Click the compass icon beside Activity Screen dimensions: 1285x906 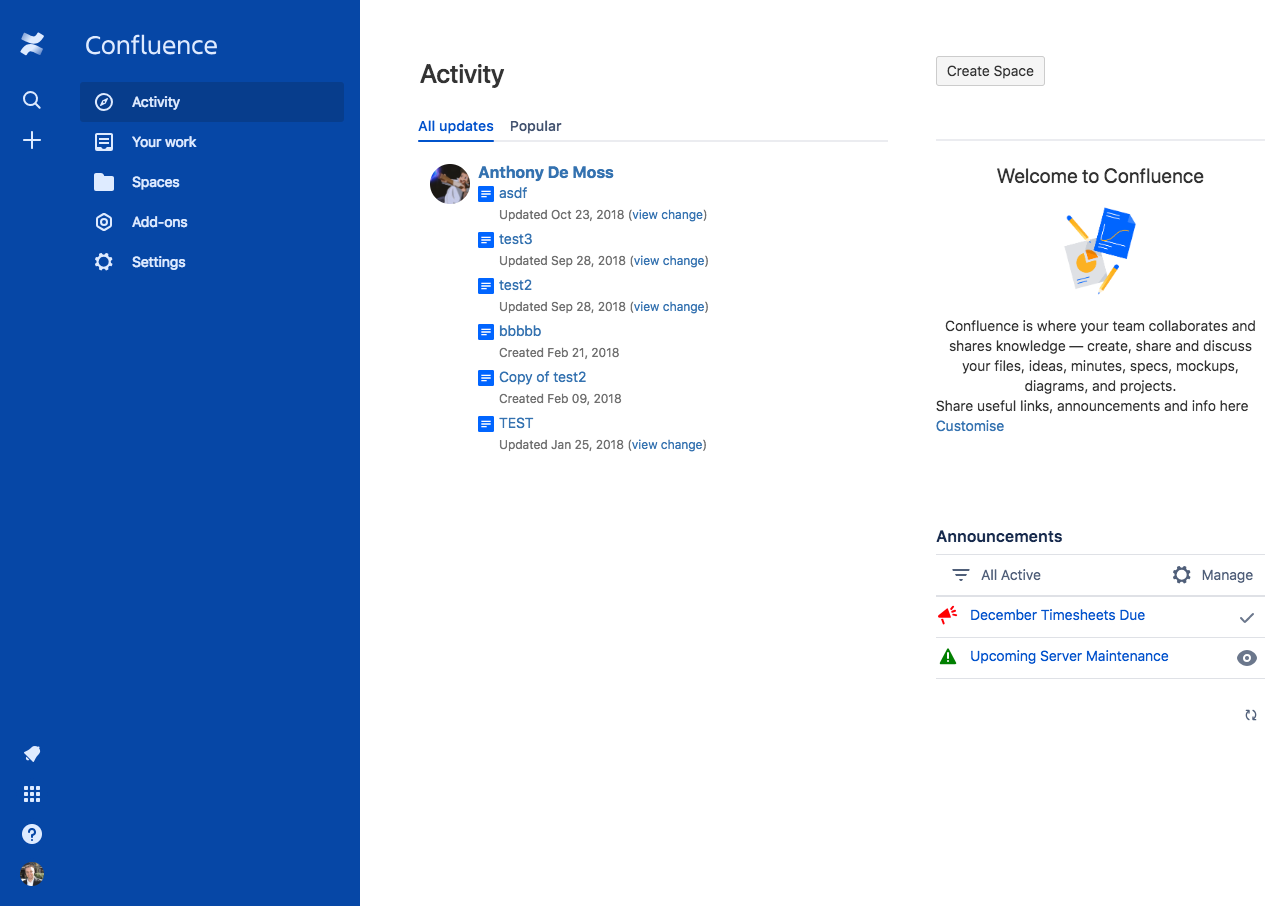[104, 102]
